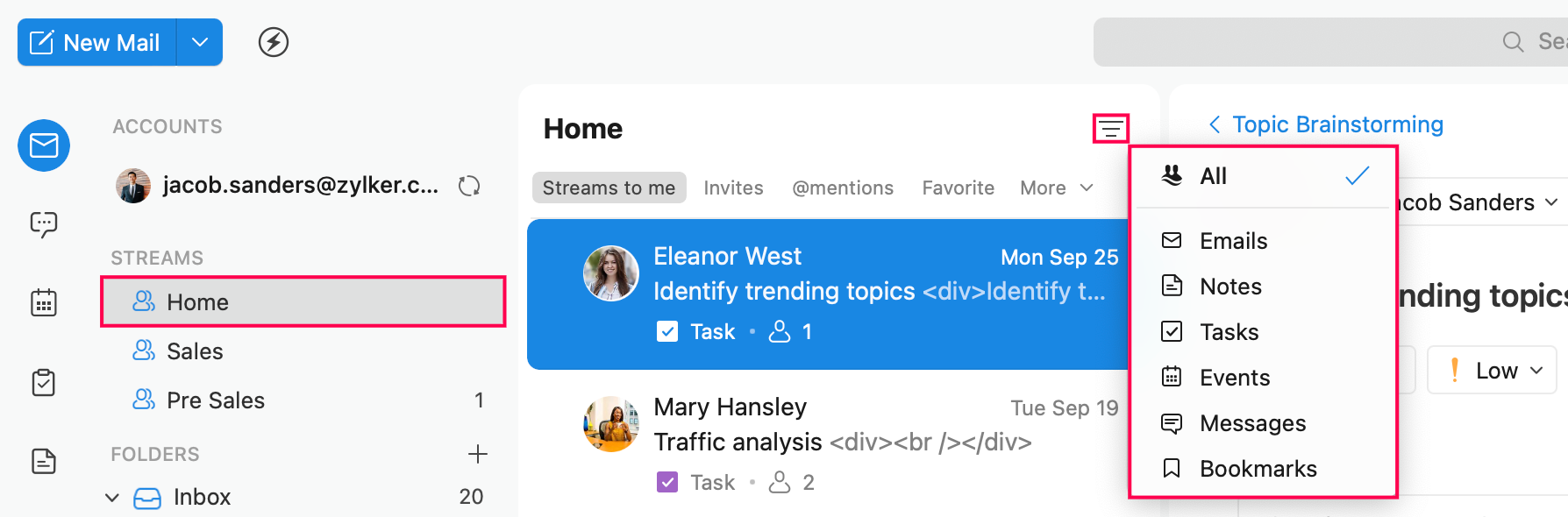Open the Mail icon in left sidebar

44,145
